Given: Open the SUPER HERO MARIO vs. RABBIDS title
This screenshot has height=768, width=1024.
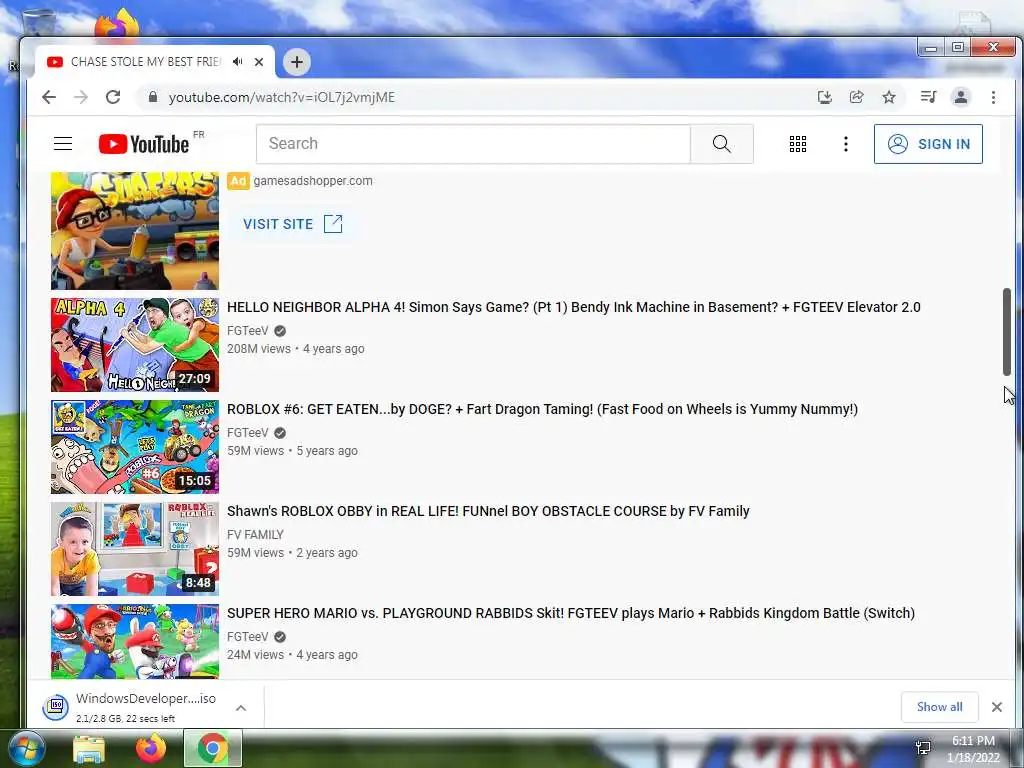Looking at the screenshot, I should (571, 613).
